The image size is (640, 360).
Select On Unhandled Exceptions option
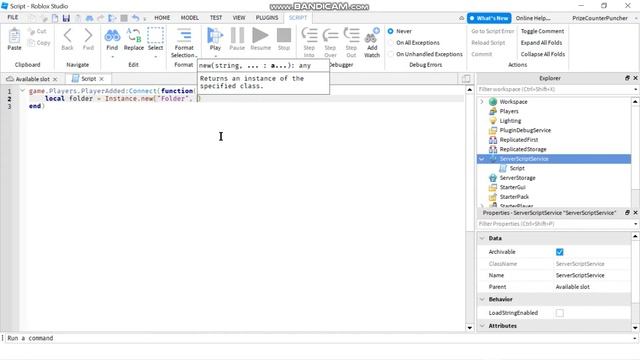[x=391, y=54]
